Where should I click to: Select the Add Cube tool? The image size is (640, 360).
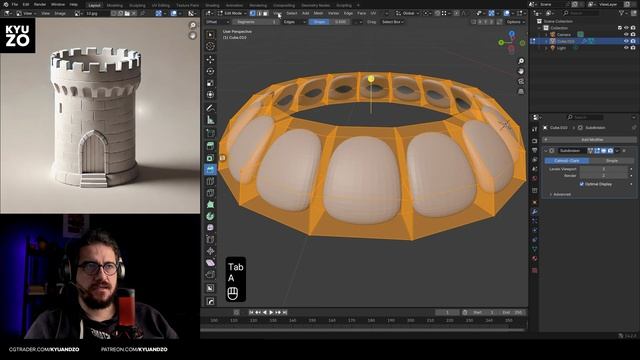(210, 133)
